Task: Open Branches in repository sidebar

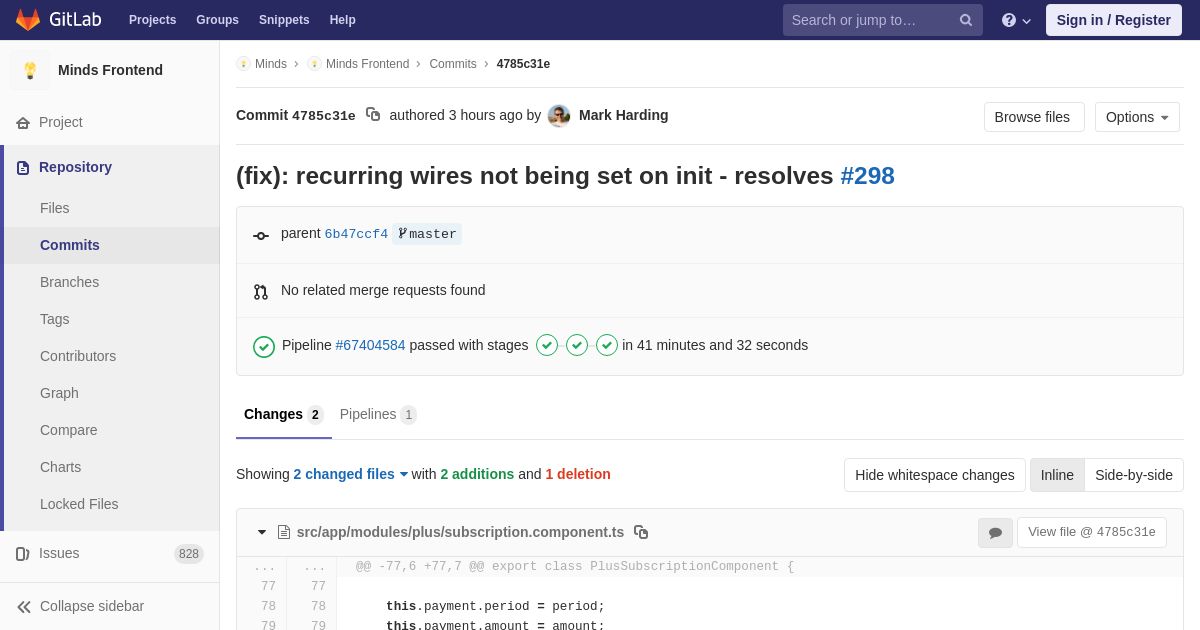Action: 69,282
